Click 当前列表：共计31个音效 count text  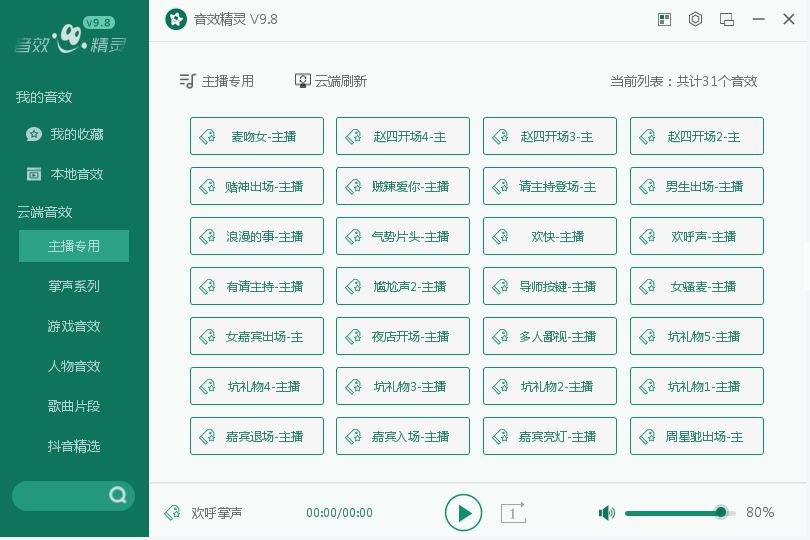(x=683, y=81)
